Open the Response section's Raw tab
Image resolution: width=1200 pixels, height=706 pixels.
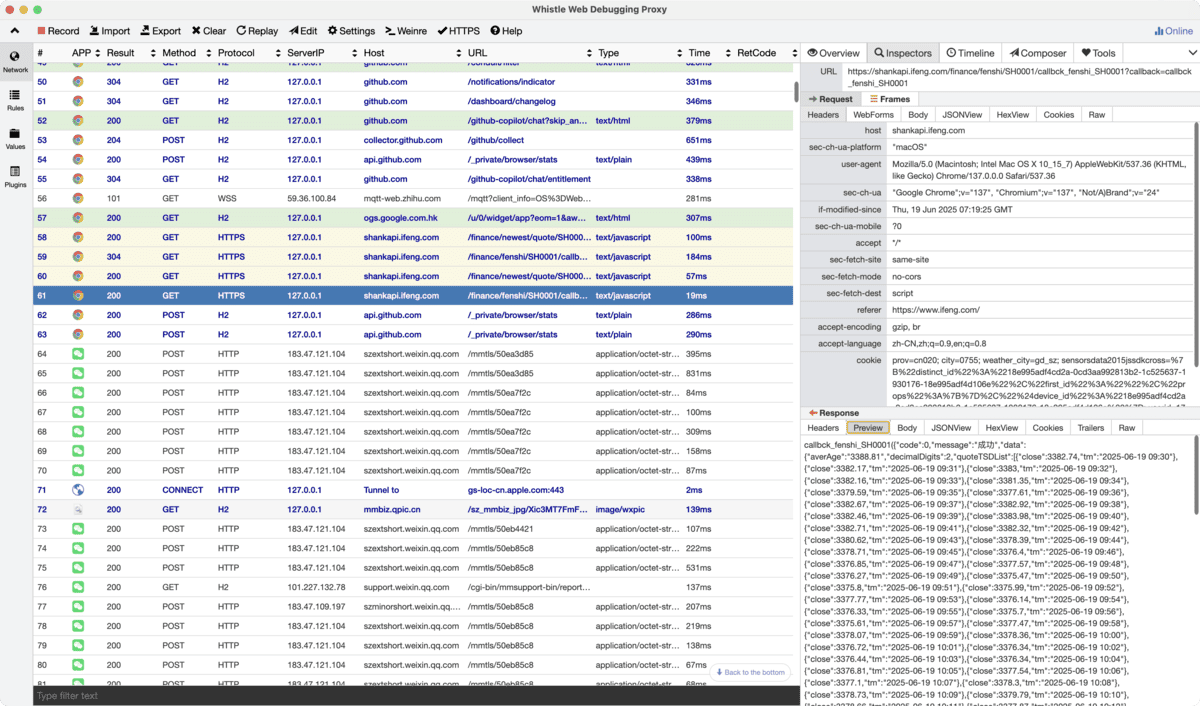tap(1127, 428)
